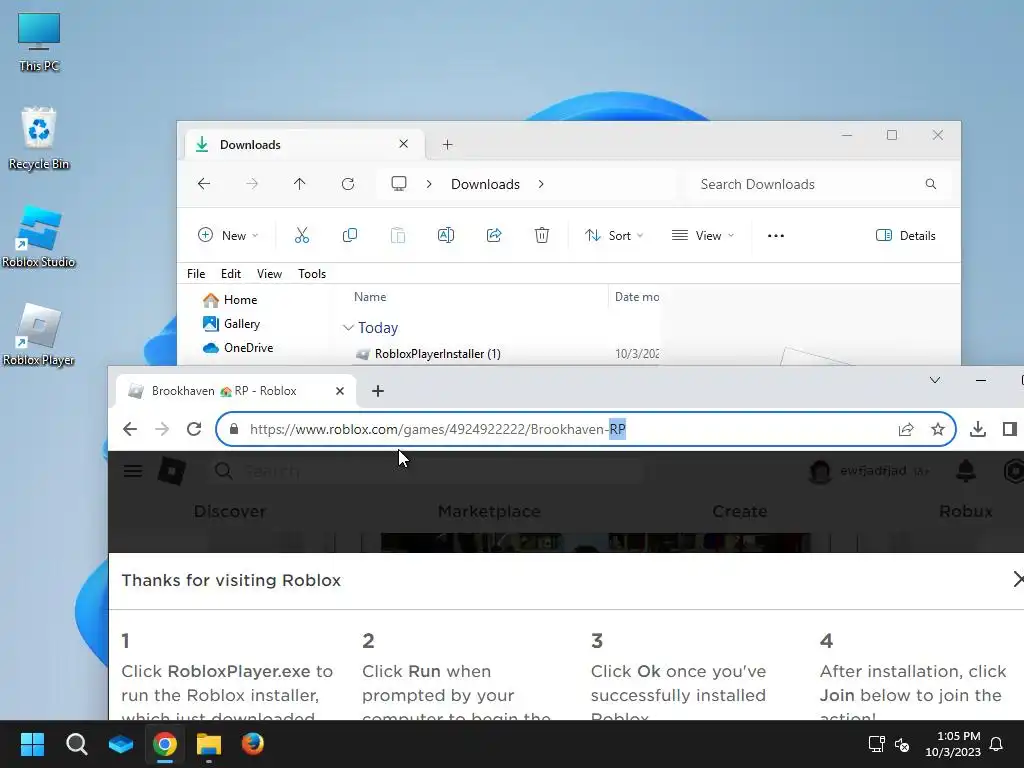Switch to the Brookhaven RP - Roblox tab
Image resolution: width=1024 pixels, height=768 pixels.
236,391
